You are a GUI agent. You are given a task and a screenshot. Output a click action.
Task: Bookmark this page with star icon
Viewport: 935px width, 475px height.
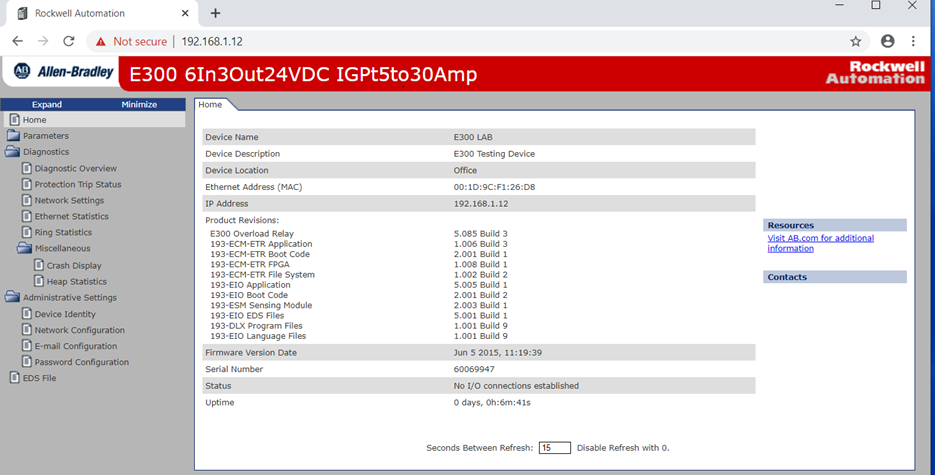click(855, 41)
